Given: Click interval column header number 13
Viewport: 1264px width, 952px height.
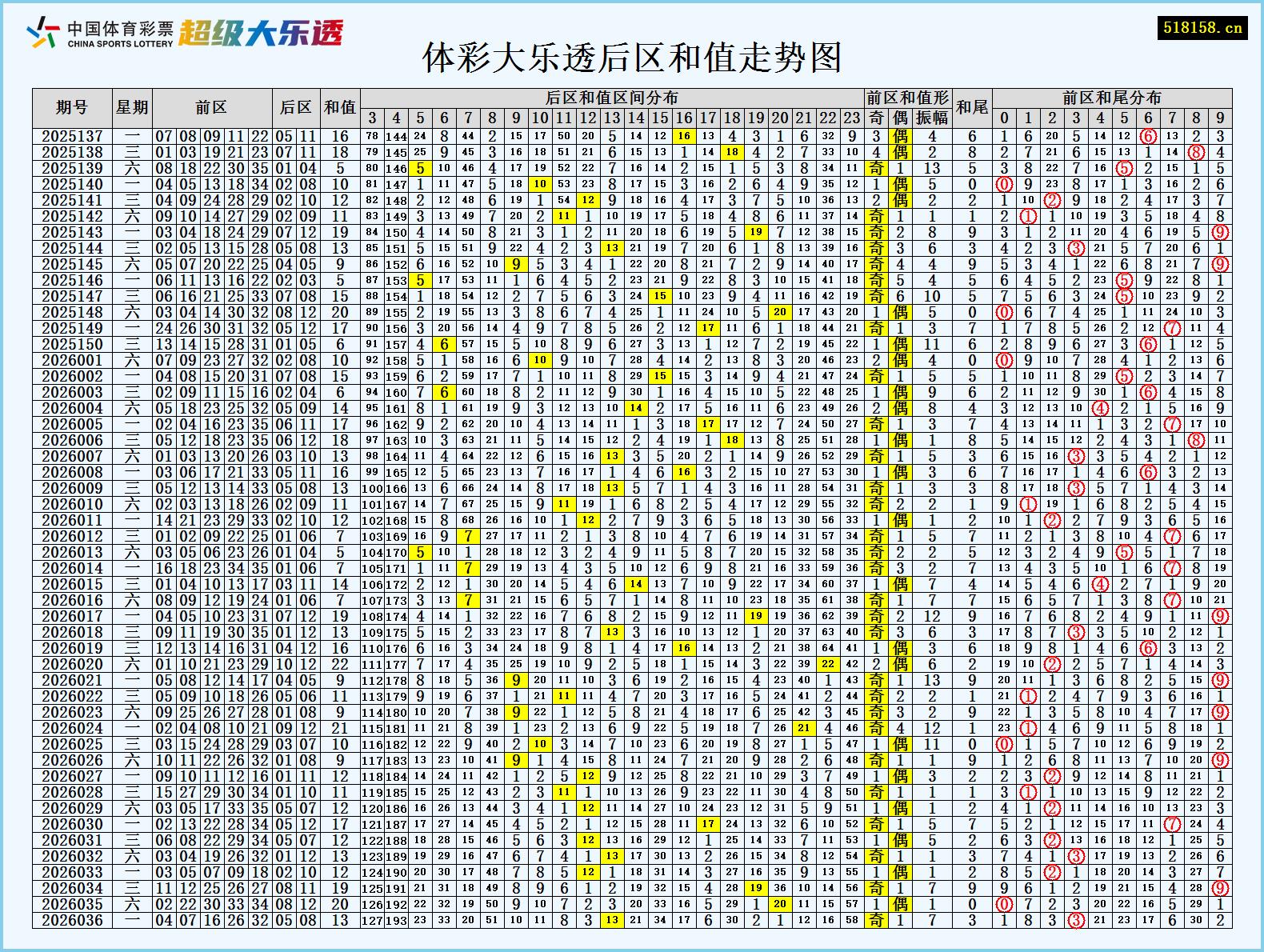Looking at the screenshot, I should tap(612, 118).
